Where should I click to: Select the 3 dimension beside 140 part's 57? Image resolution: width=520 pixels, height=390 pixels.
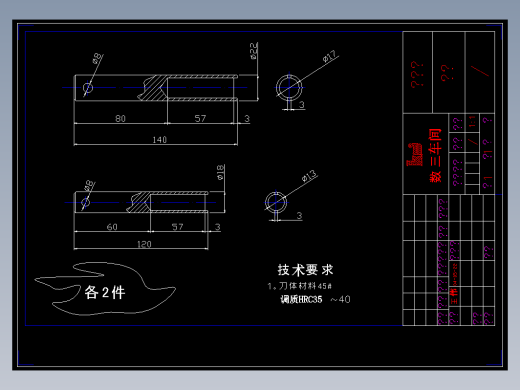point(247,118)
